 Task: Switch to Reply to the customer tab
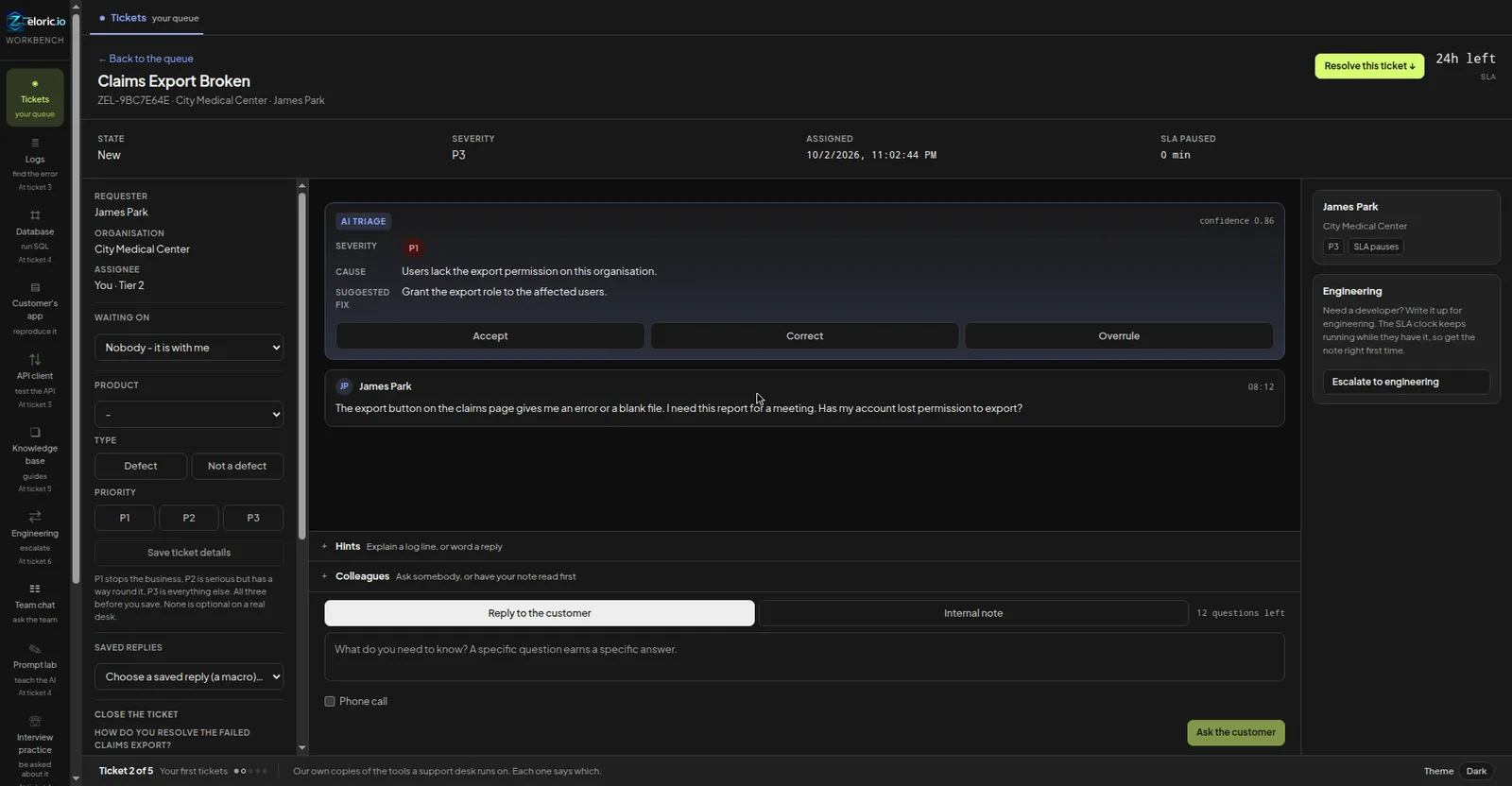(540, 613)
